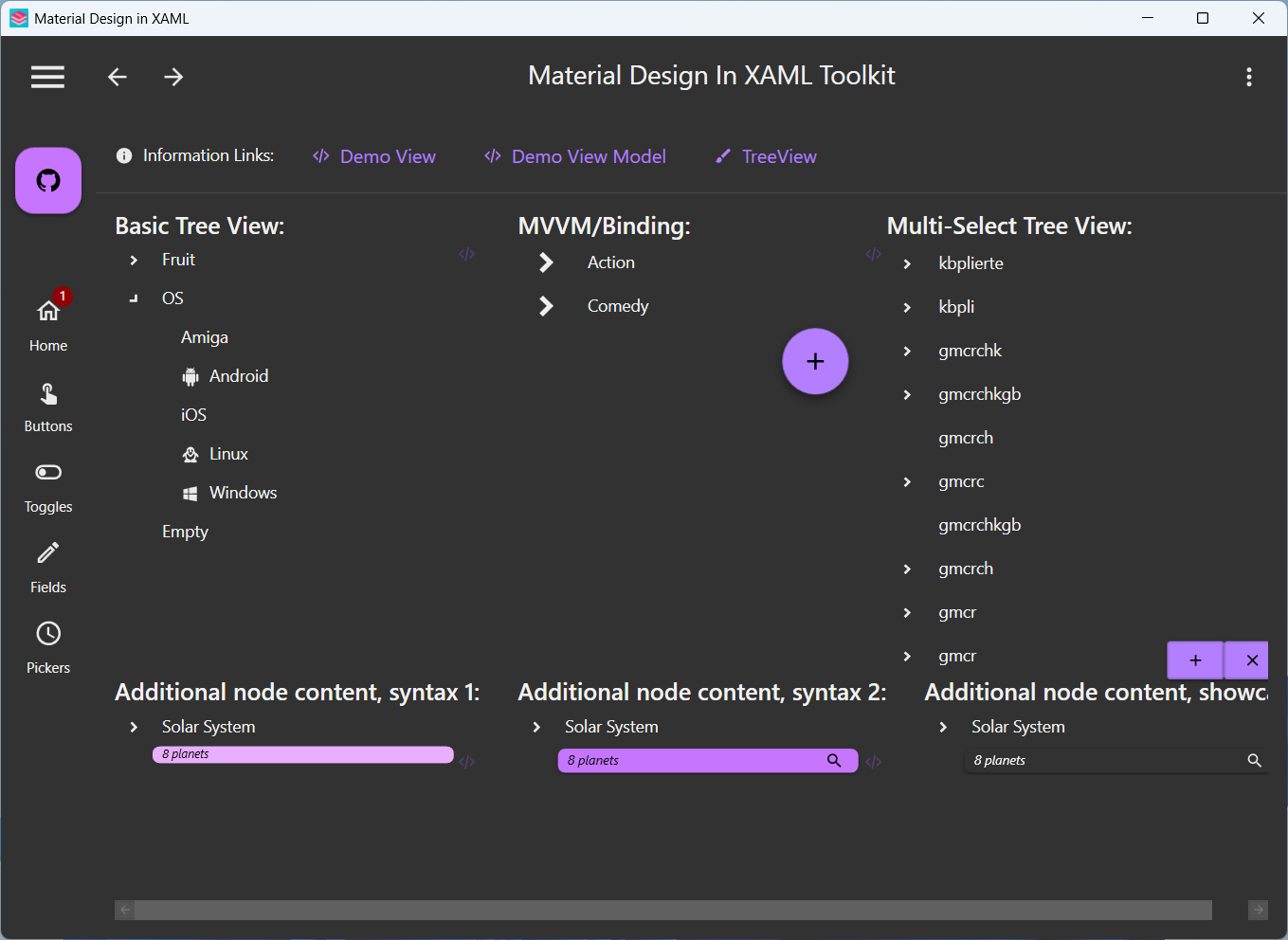Viewport: 1288px width, 940px height.
Task: Click the round purple add button
Action: [x=815, y=361]
